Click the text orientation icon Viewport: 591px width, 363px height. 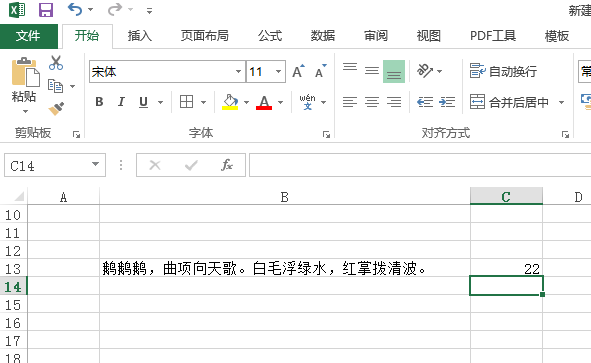tap(425, 70)
